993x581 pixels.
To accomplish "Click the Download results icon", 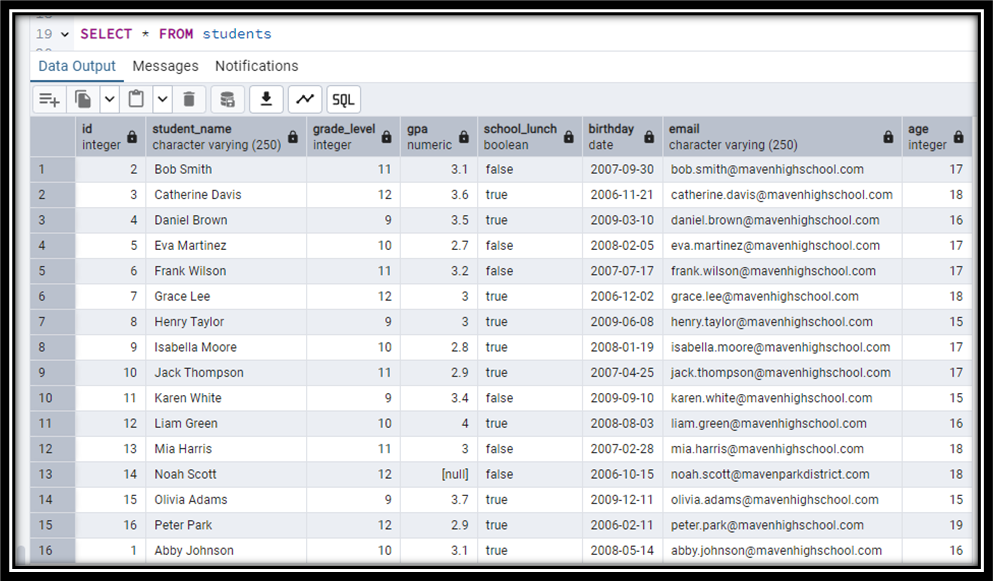I will [x=267, y=99].
